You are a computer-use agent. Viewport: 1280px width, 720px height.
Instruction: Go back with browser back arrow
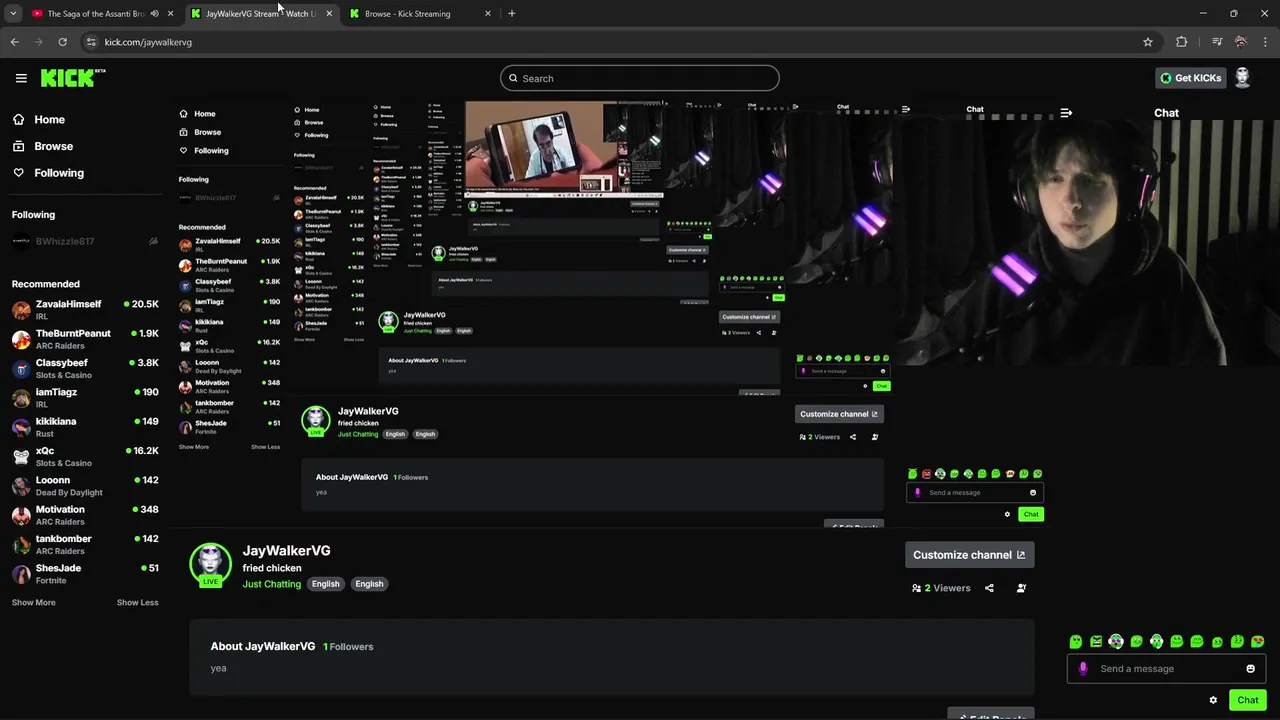[x=15, y=42]
